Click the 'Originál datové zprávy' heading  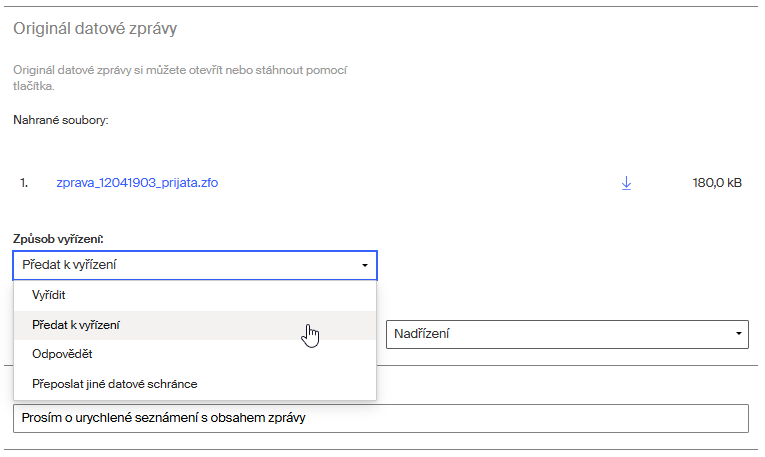click(x=94, y=28)
